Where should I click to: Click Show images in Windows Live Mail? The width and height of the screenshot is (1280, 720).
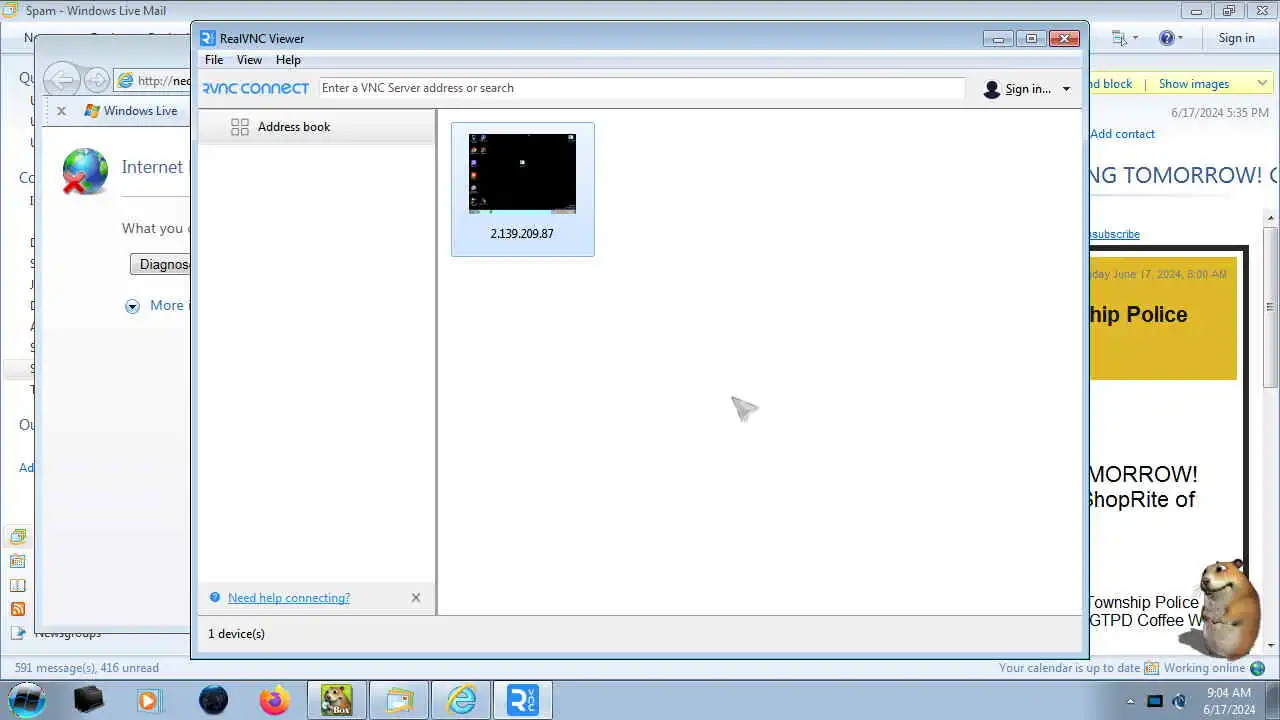1193,84
